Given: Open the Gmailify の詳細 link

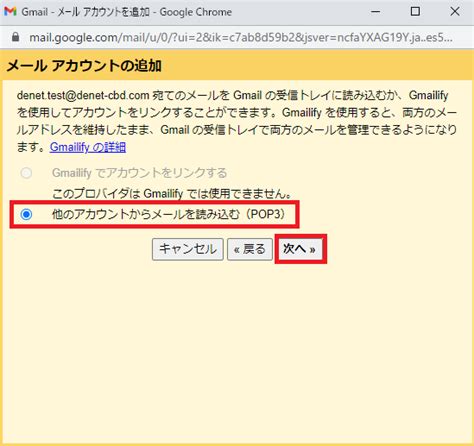Looking at the screenshot, I should pos(88,147).
